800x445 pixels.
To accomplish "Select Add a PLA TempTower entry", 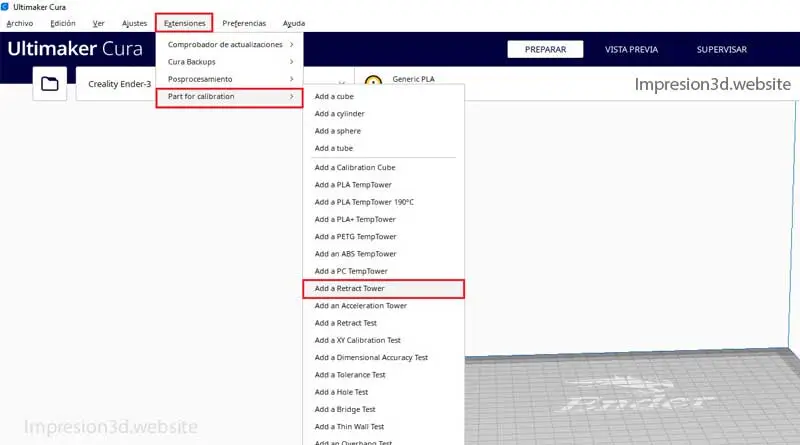I will tap(384, 185).
